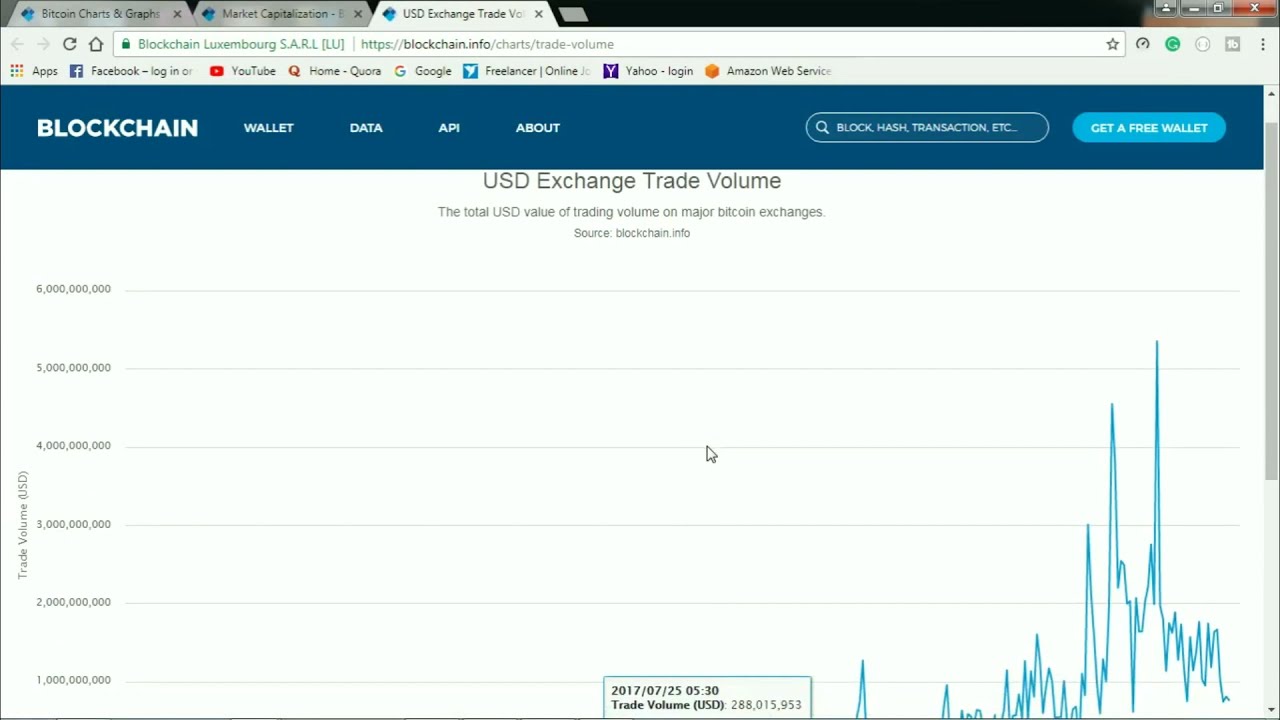Click the highest chart peak above 5 billion

[x=1157, y=343]
